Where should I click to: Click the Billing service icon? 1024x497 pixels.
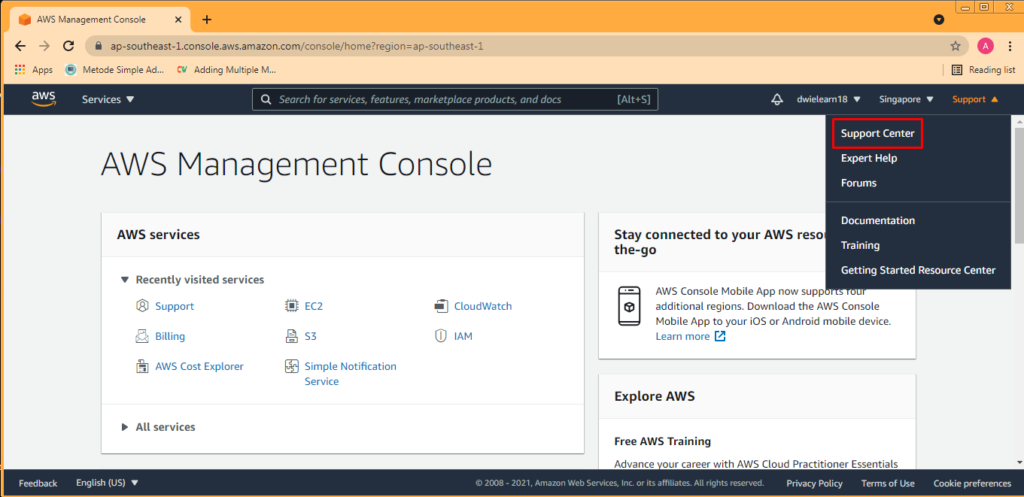(x=142, y=336)
